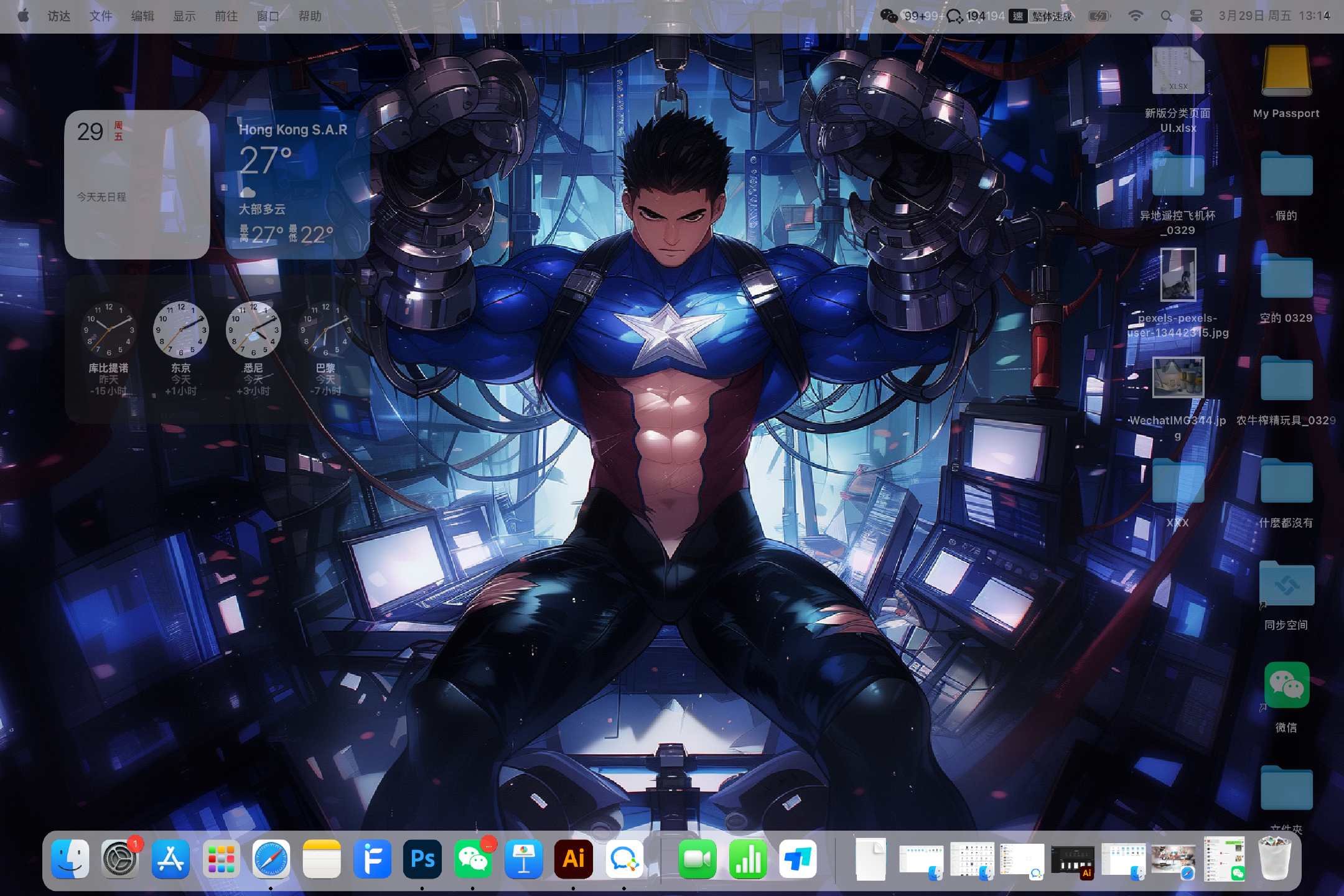1344x896 pixels.
Task: Open Photoshop from the dock
Action: [x=422, y=859]
